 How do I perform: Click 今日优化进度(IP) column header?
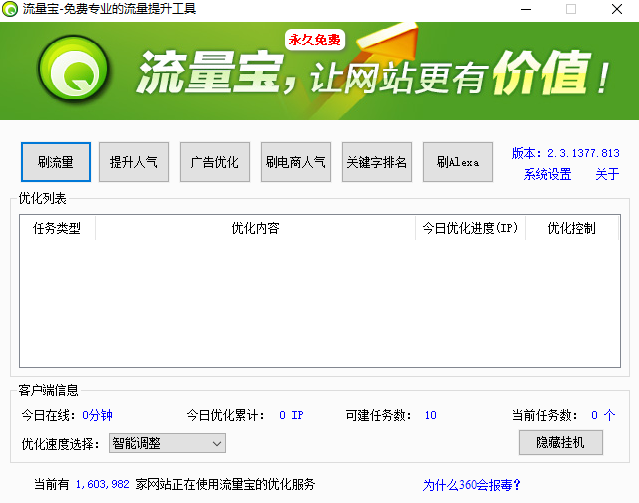pos(471,228)
